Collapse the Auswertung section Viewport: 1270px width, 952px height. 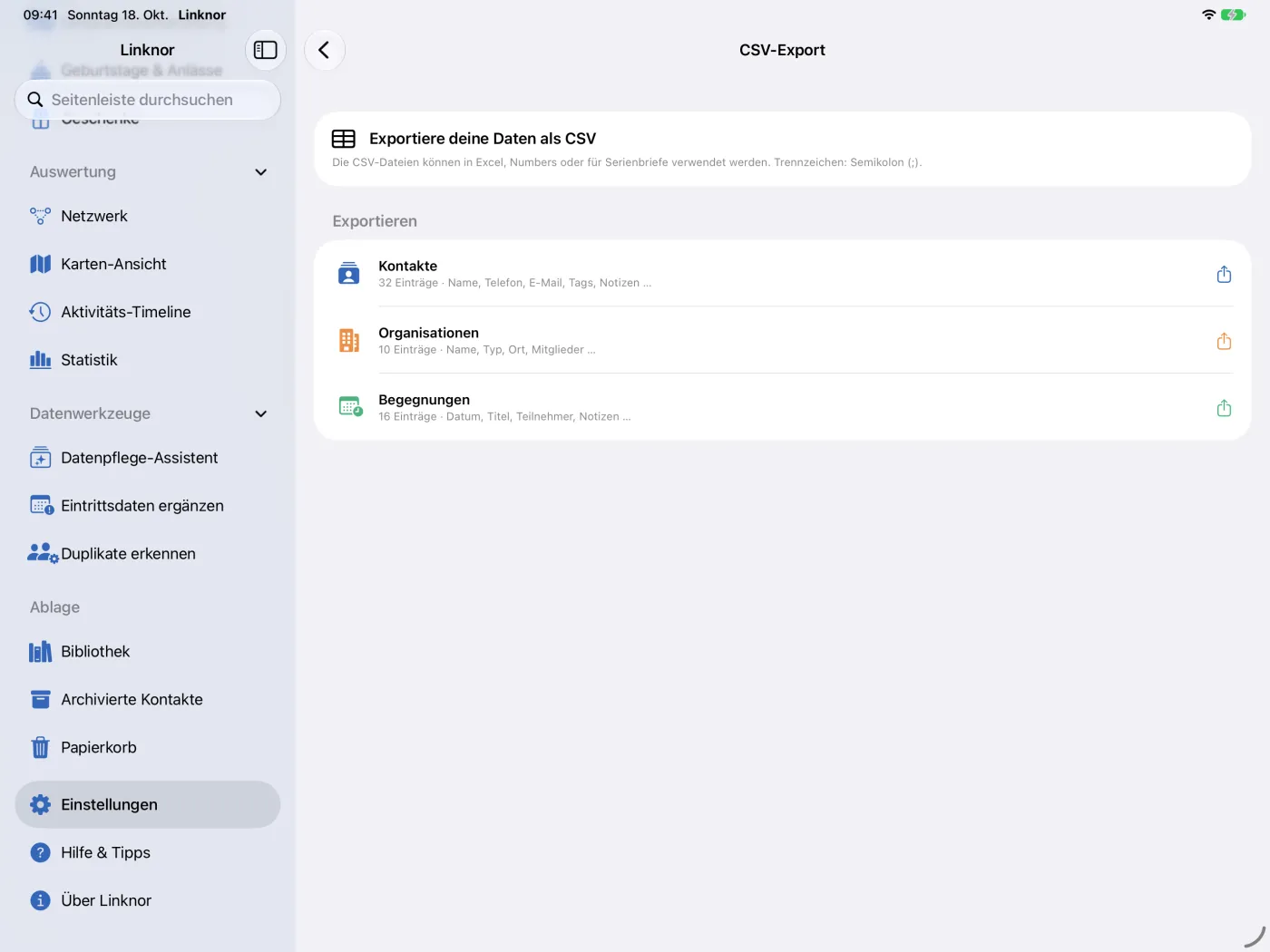(261, 172)
